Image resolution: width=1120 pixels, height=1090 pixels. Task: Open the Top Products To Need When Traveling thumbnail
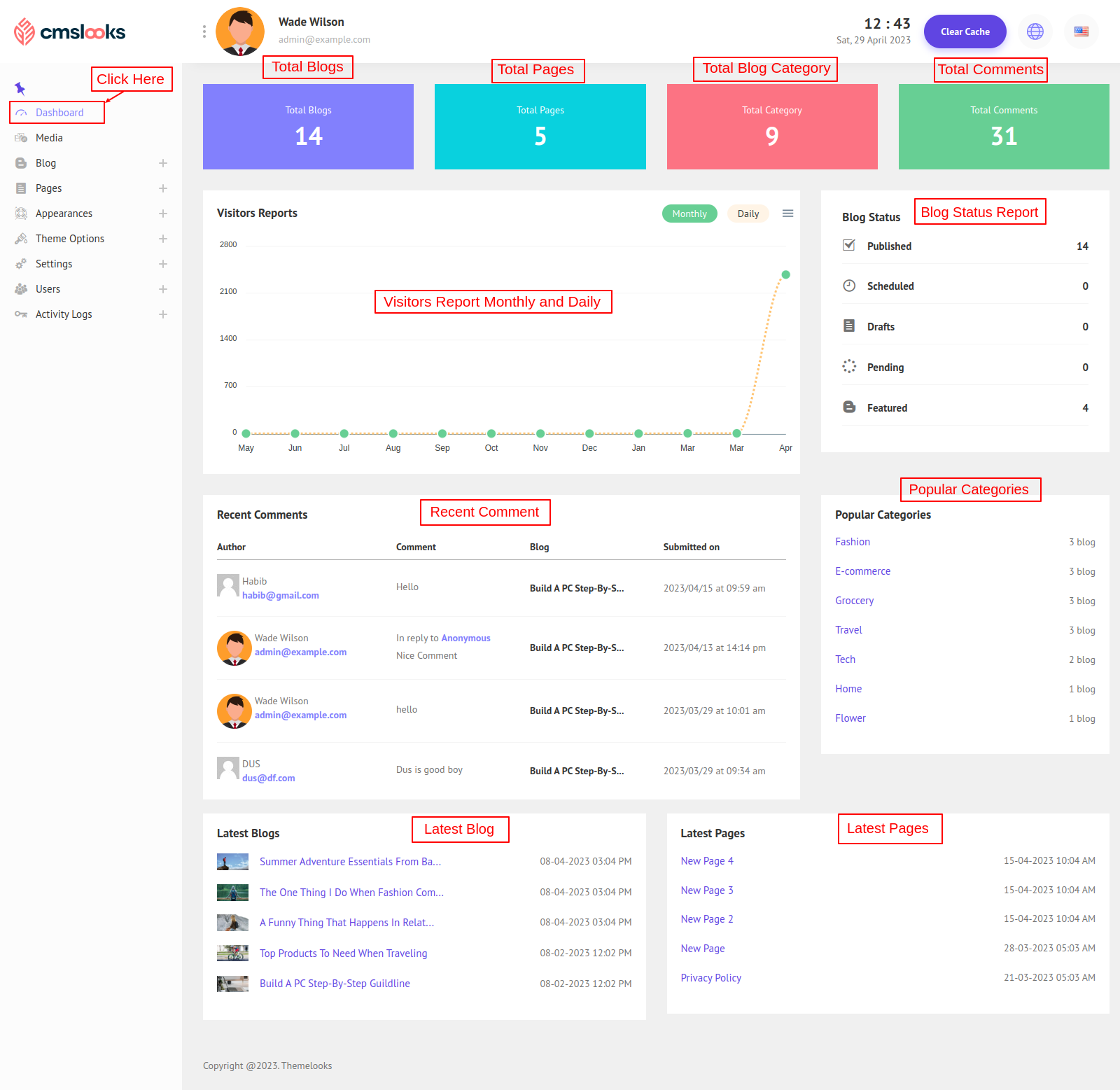click(x=232, y=953)
